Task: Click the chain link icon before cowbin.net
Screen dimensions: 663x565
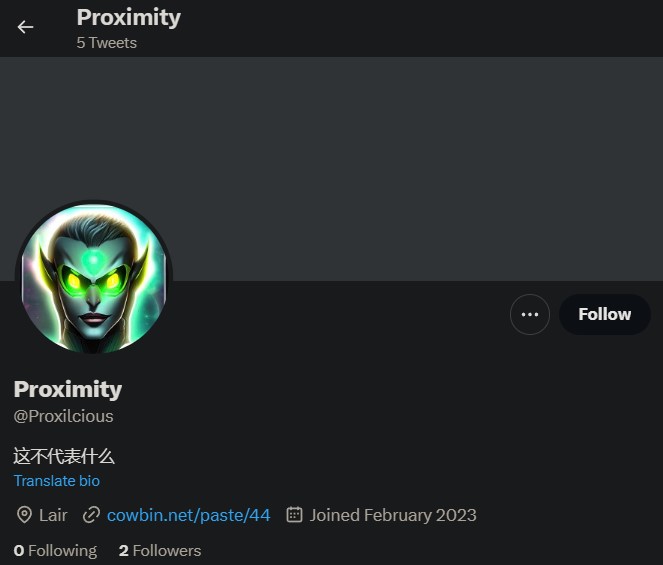Action: click(x=92, y=515)
